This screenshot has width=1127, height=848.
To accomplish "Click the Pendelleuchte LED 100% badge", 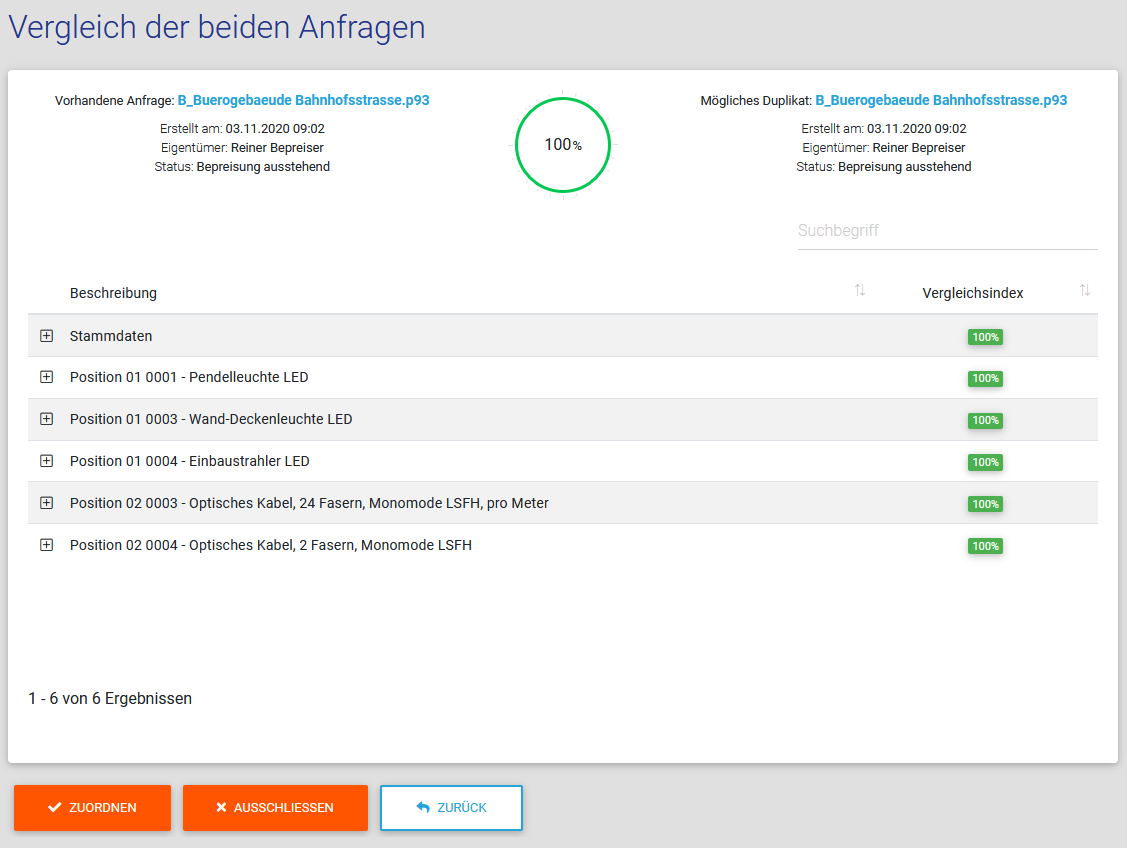I will click(985, 379).
